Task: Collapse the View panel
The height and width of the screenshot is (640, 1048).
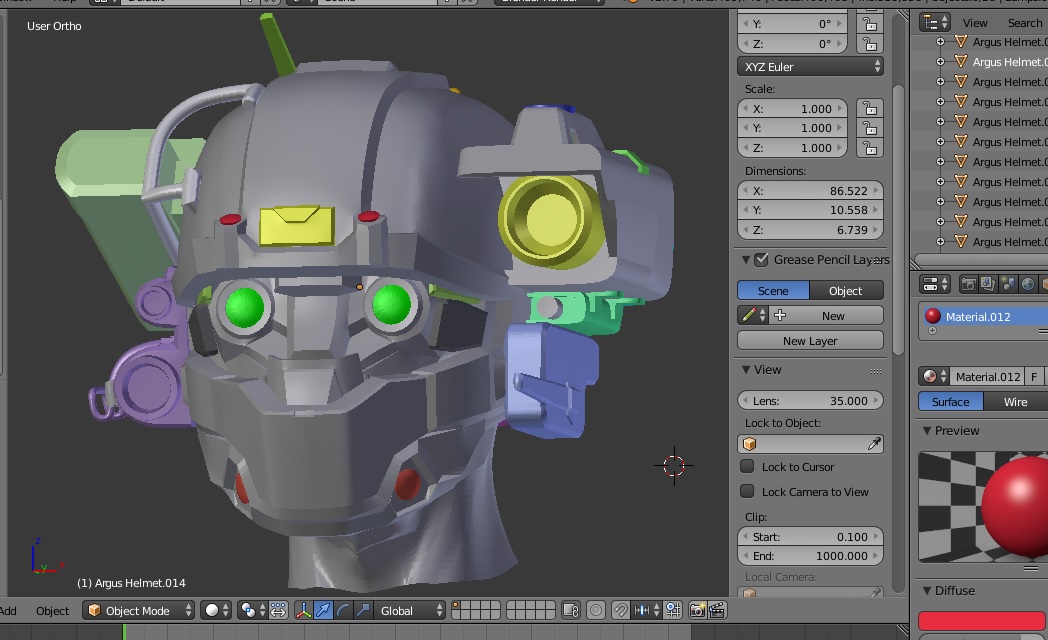Action: (746, 370)
